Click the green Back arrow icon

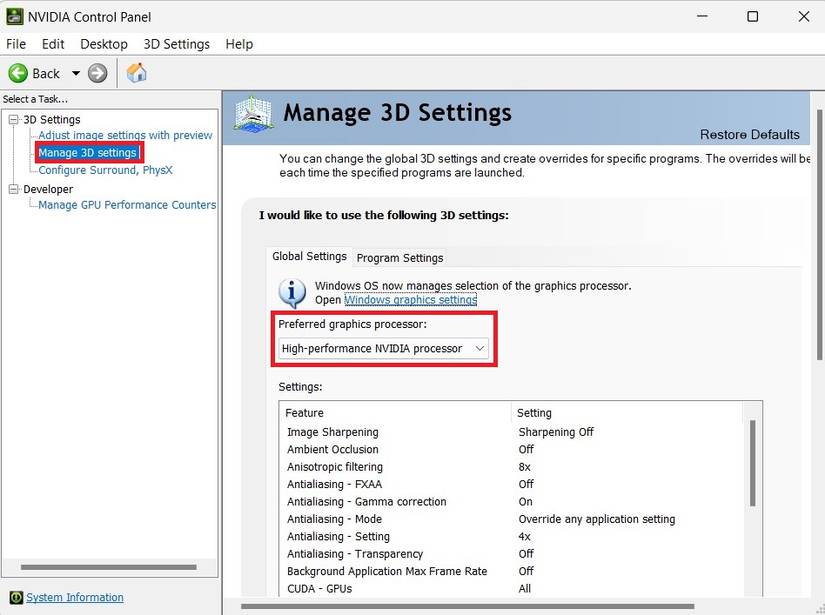[20, 73]
